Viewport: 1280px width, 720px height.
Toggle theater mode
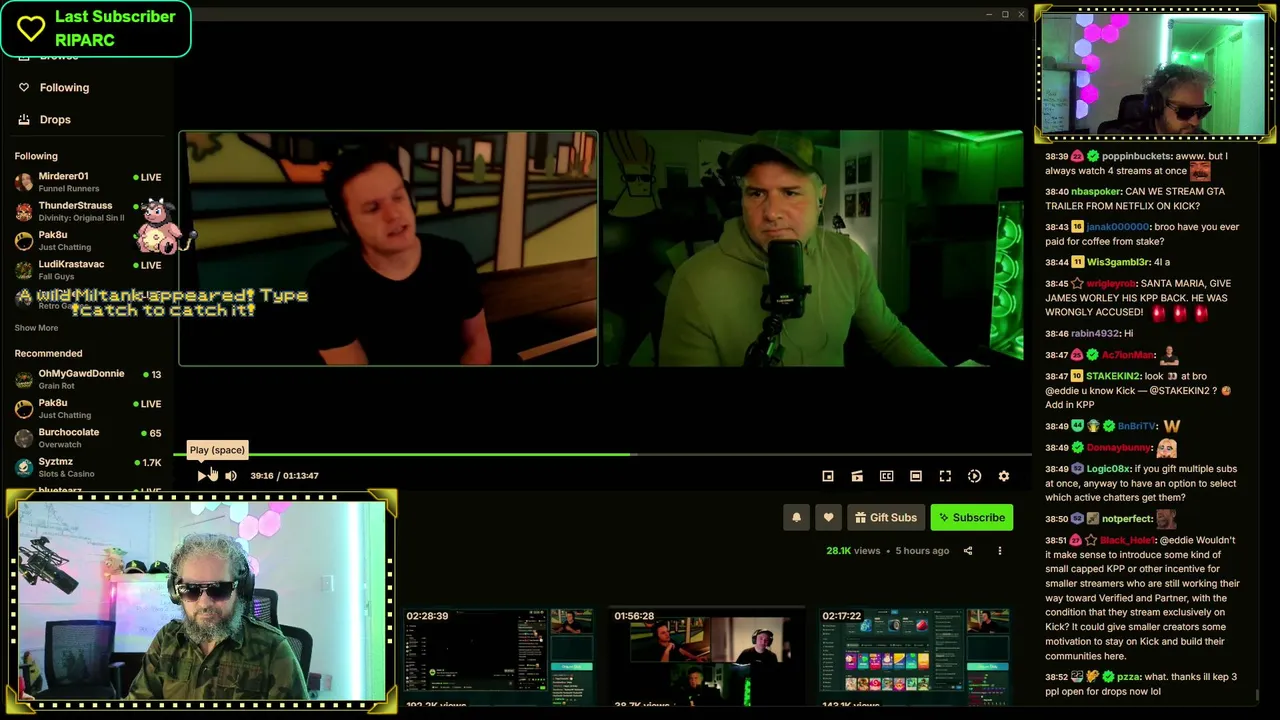[915, 476]
